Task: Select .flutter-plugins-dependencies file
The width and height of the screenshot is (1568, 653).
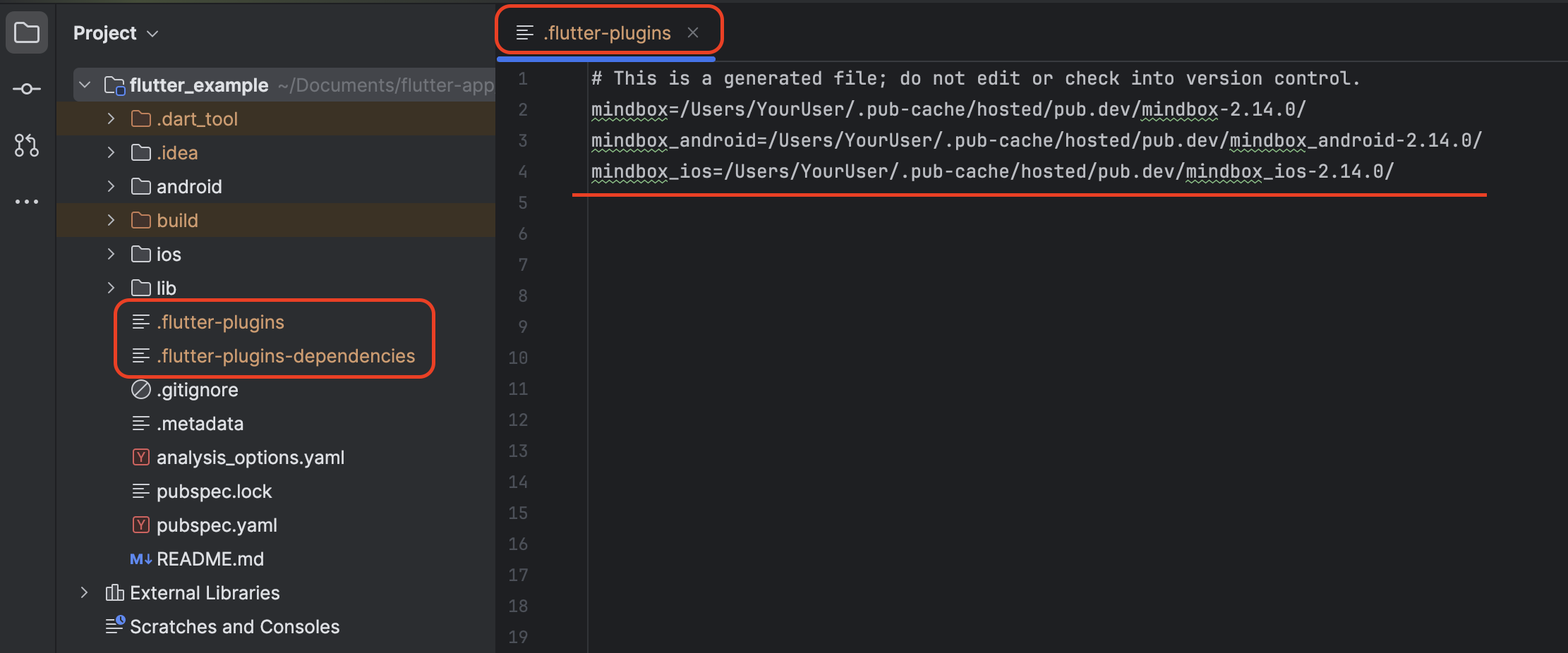Action: click(x=286, y=356)
